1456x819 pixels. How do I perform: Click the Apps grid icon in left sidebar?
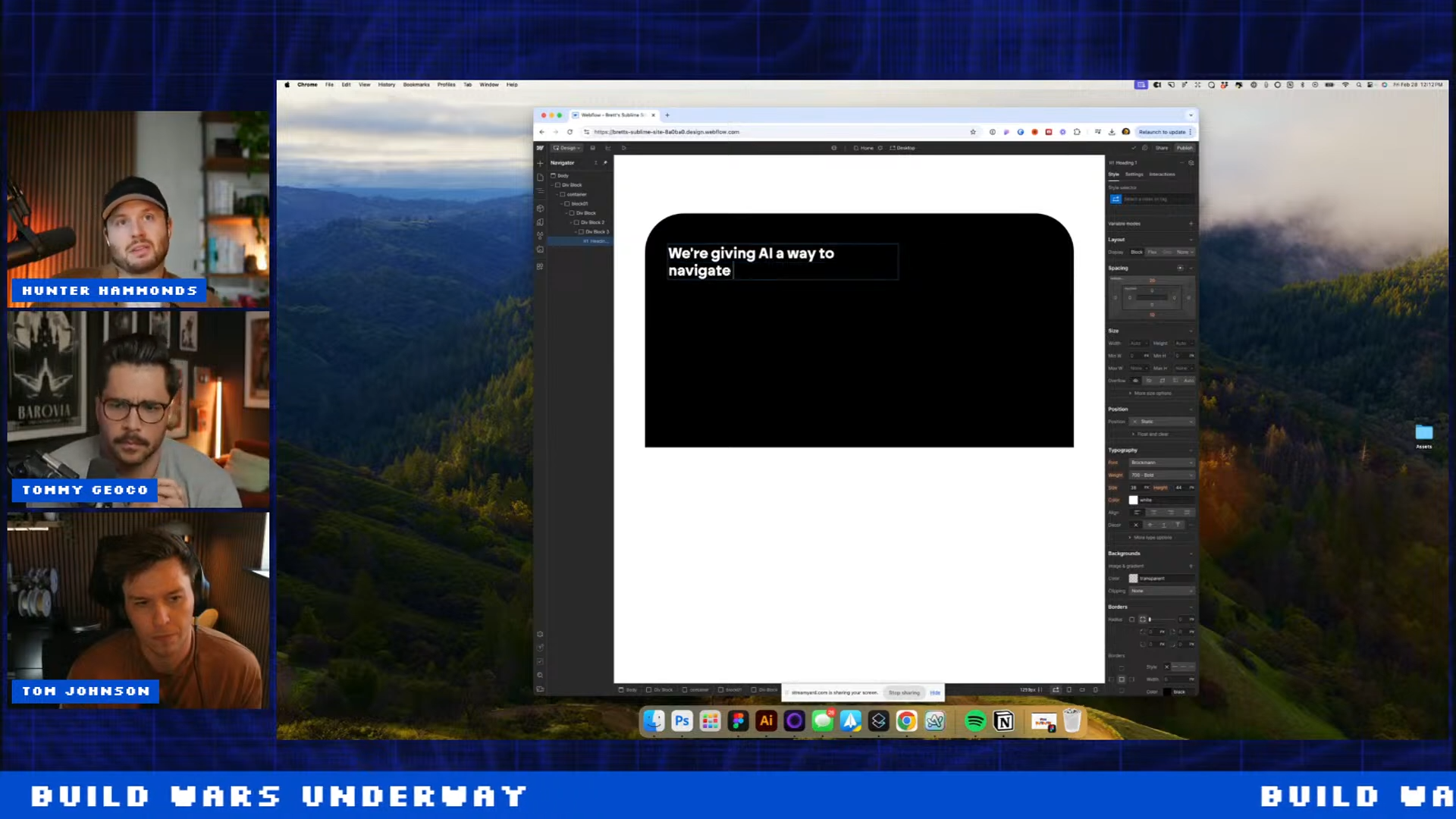click(540, 267)
